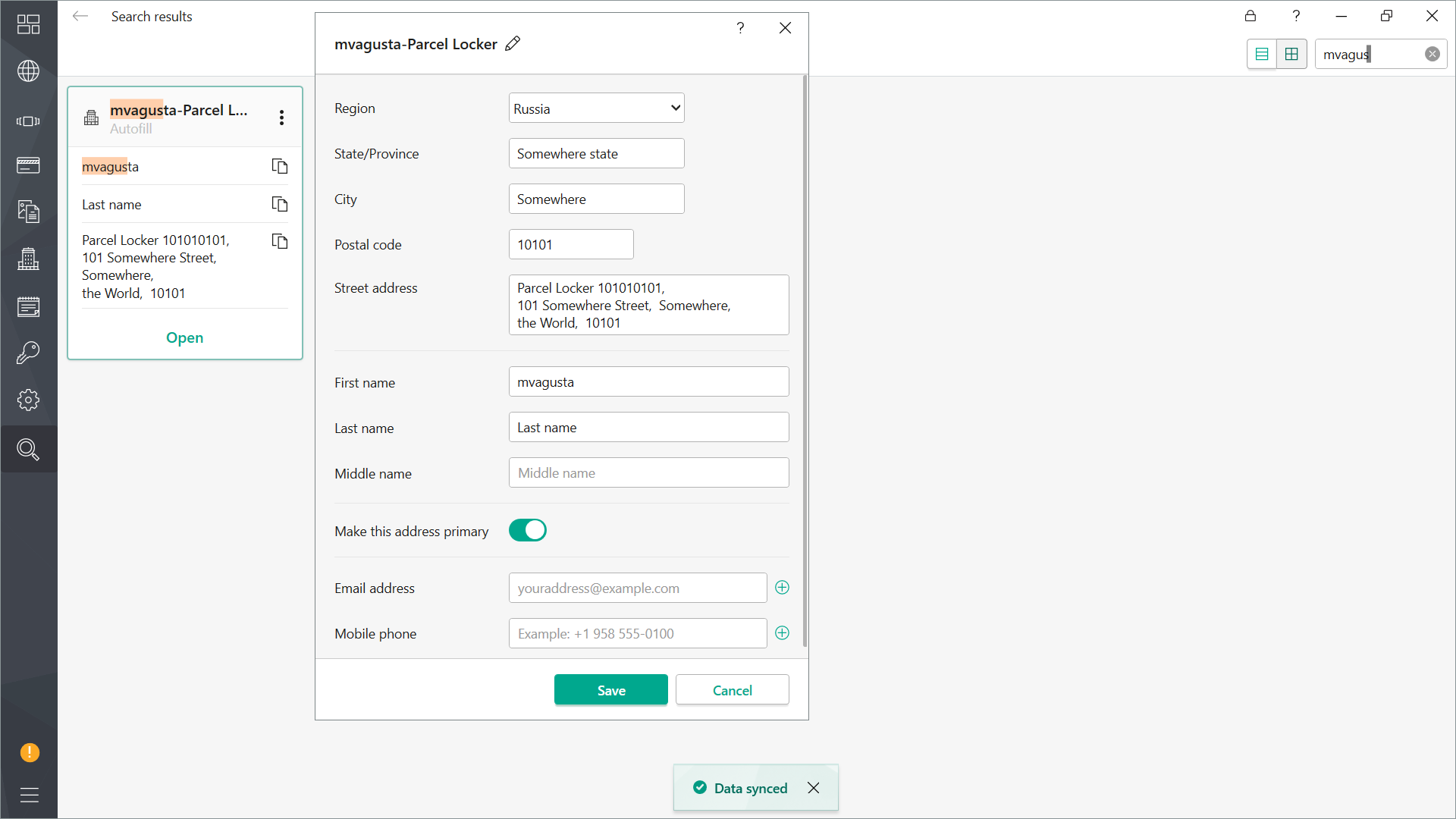
Task: Copy the mvagusta first name value
Action: [x=280, y=166]
